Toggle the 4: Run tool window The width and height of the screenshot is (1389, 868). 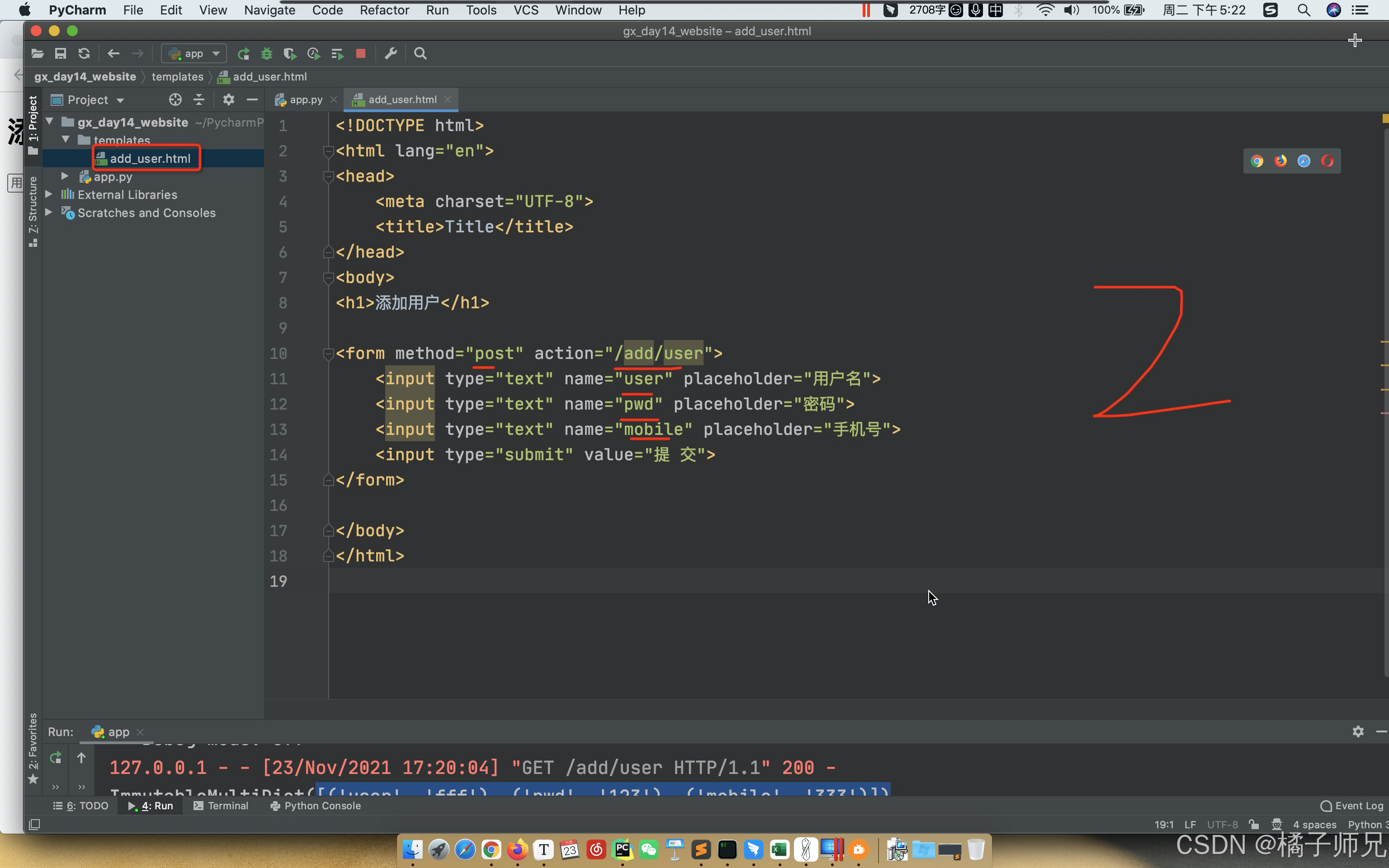151,806
